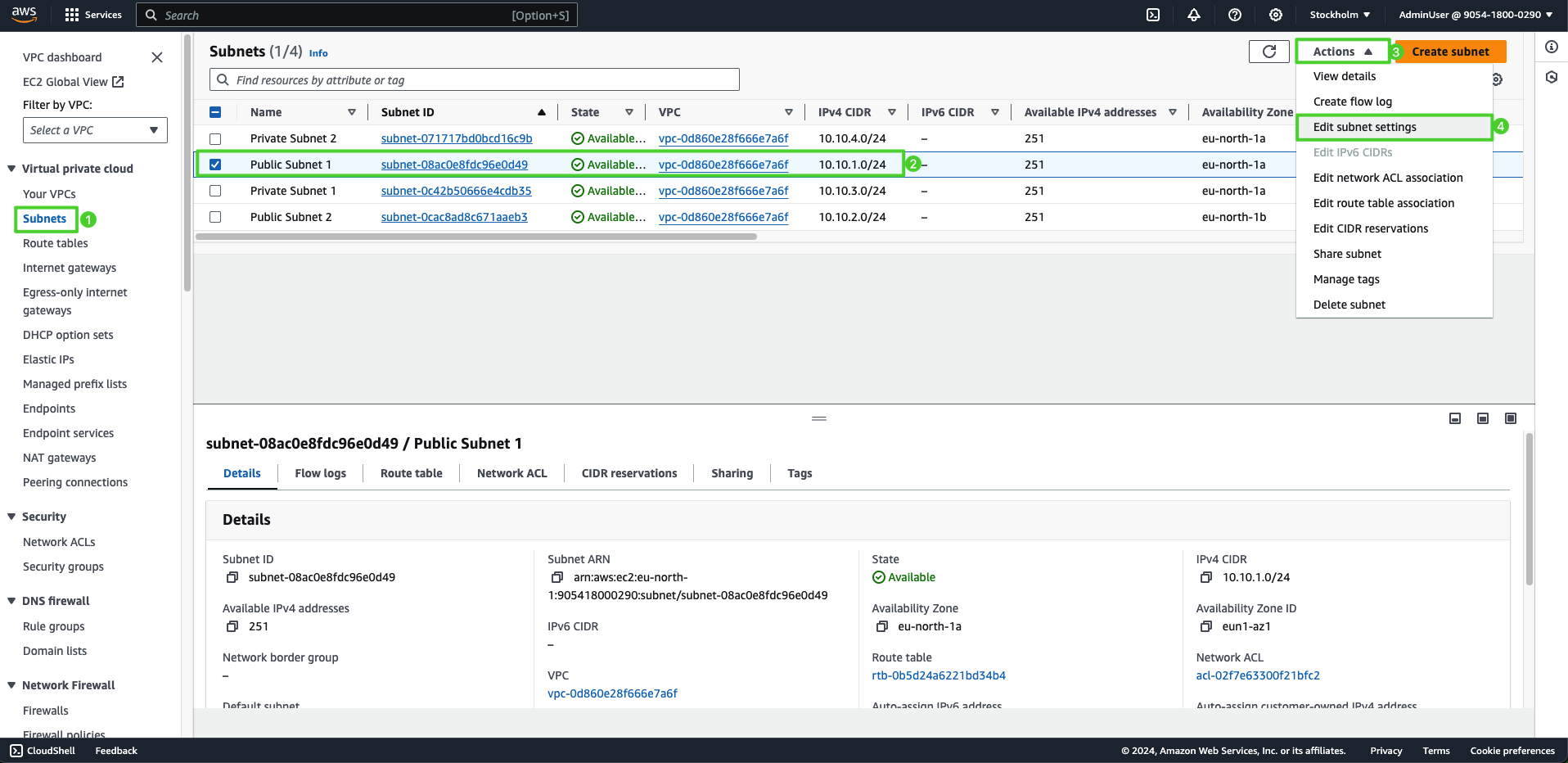The image size is (1568, 763).
Task: Refresh the subnets list
Action: click(x=1269, y=52)
